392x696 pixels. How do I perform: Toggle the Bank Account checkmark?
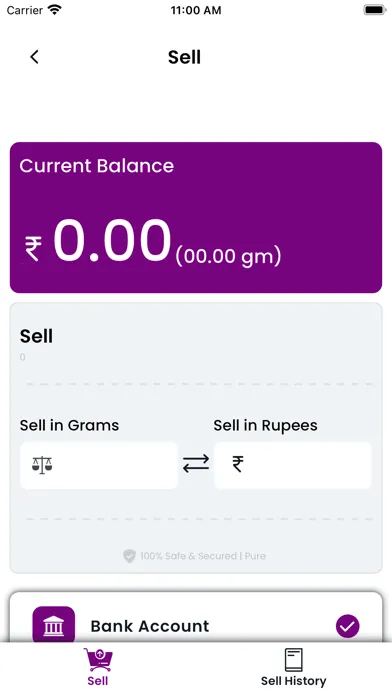[x=348, y=626]
